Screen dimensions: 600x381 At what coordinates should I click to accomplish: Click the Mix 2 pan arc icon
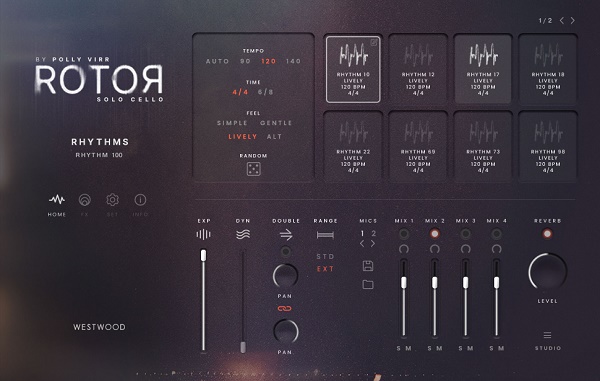pyautogui.click(x=434, y=249)
